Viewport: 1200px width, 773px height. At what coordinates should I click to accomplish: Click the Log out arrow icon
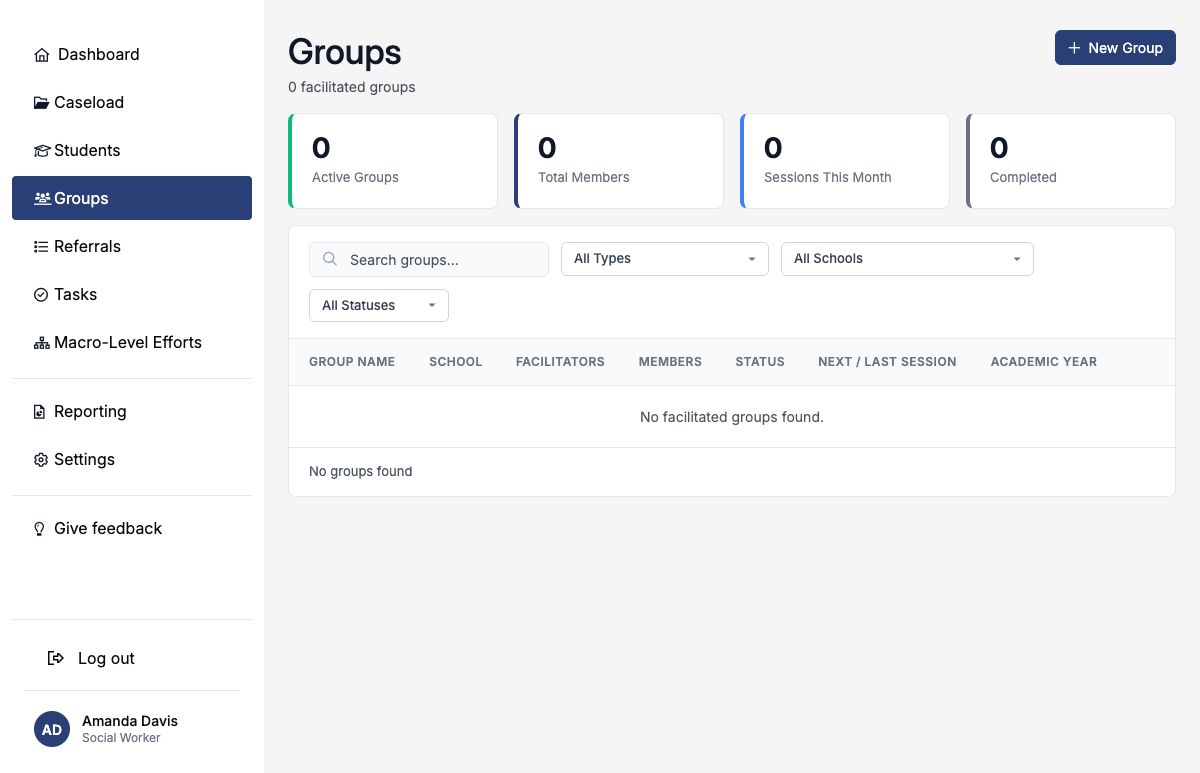click(x=56, y=658)
